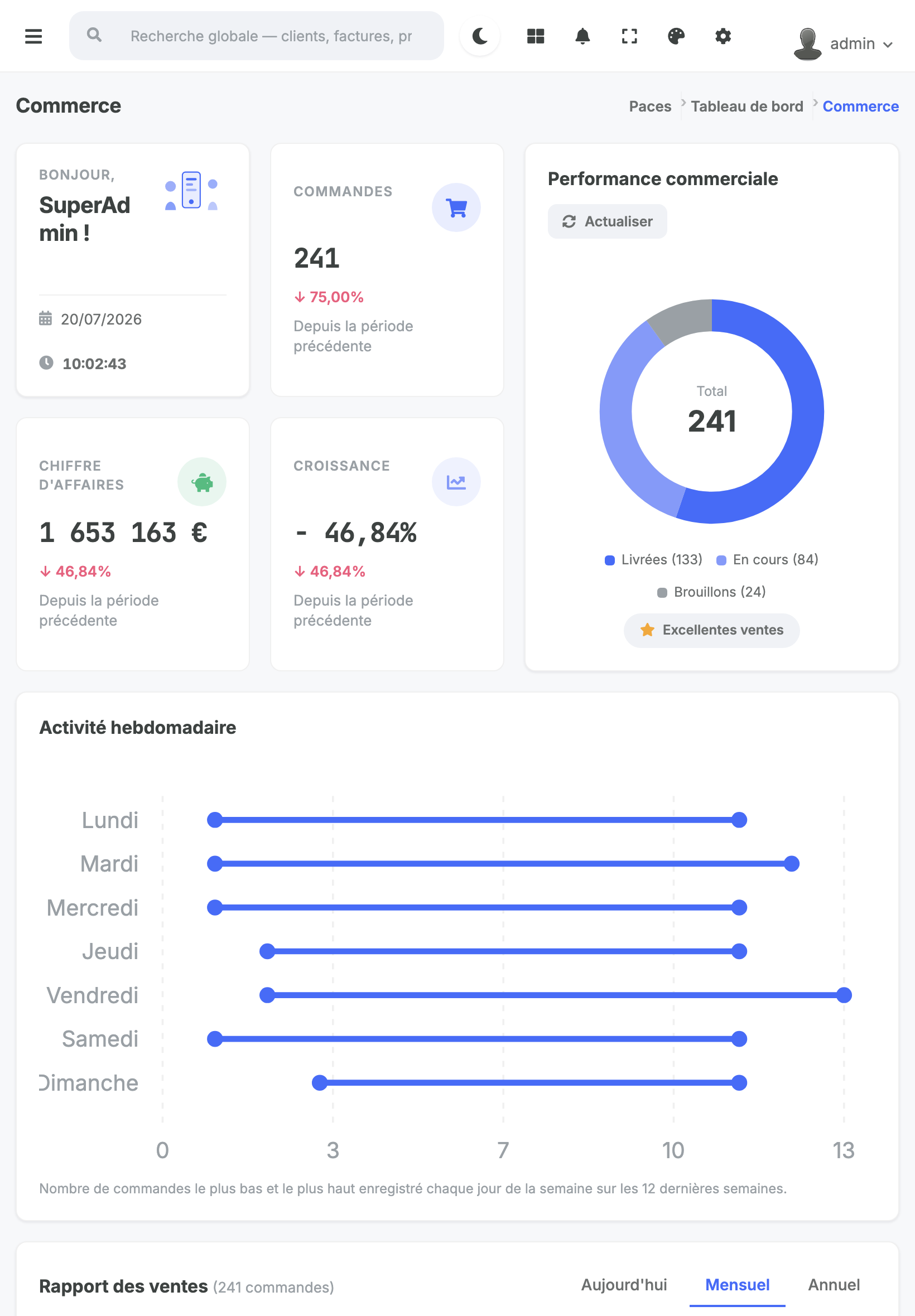Switch to the Annuel tab

834,1285
